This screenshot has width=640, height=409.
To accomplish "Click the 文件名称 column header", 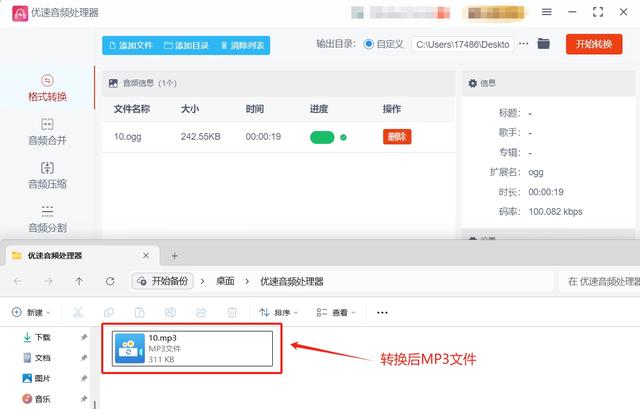I will tap(131, 109).
